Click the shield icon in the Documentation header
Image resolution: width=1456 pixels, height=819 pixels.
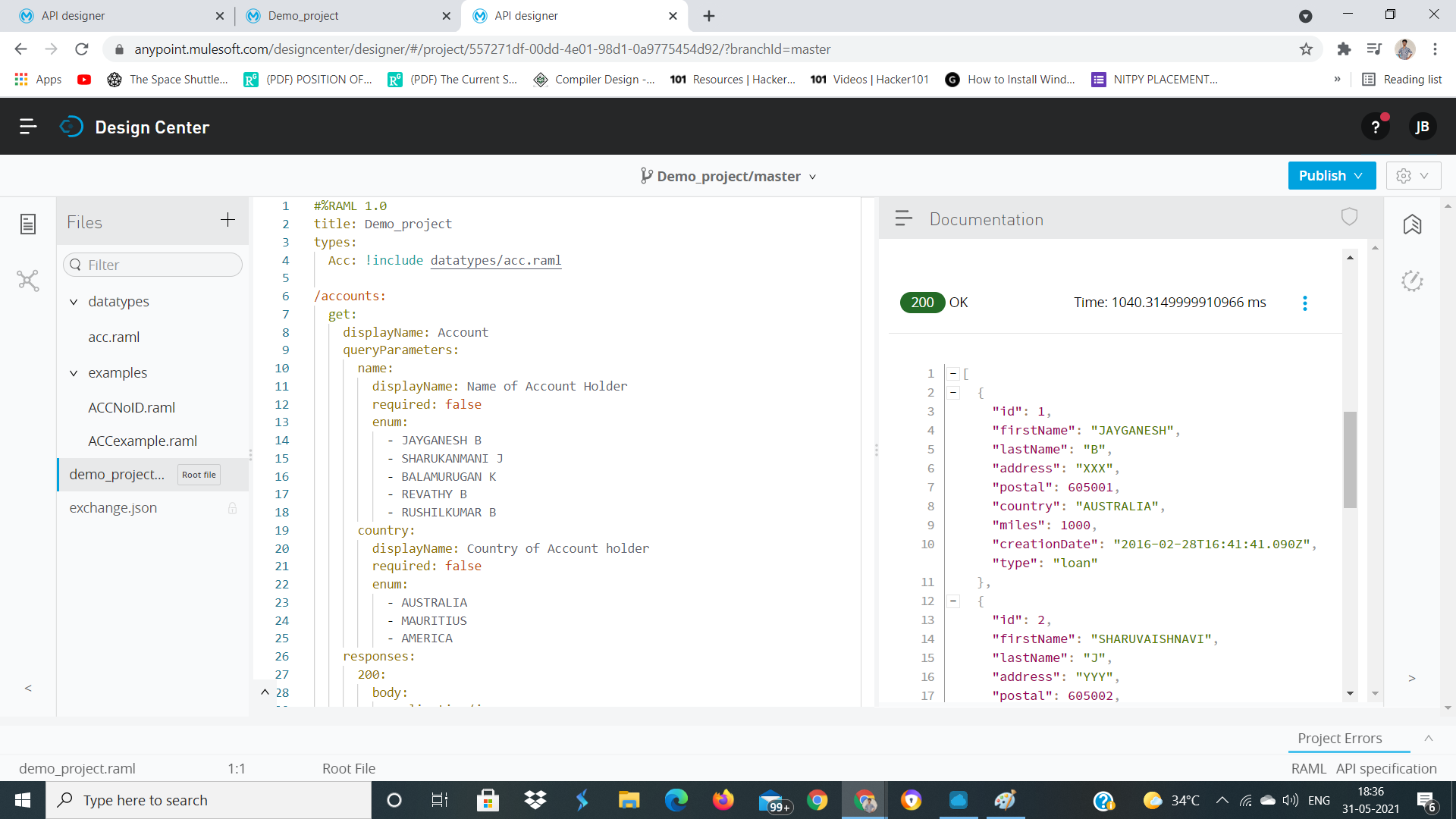tap(1349, 216)
